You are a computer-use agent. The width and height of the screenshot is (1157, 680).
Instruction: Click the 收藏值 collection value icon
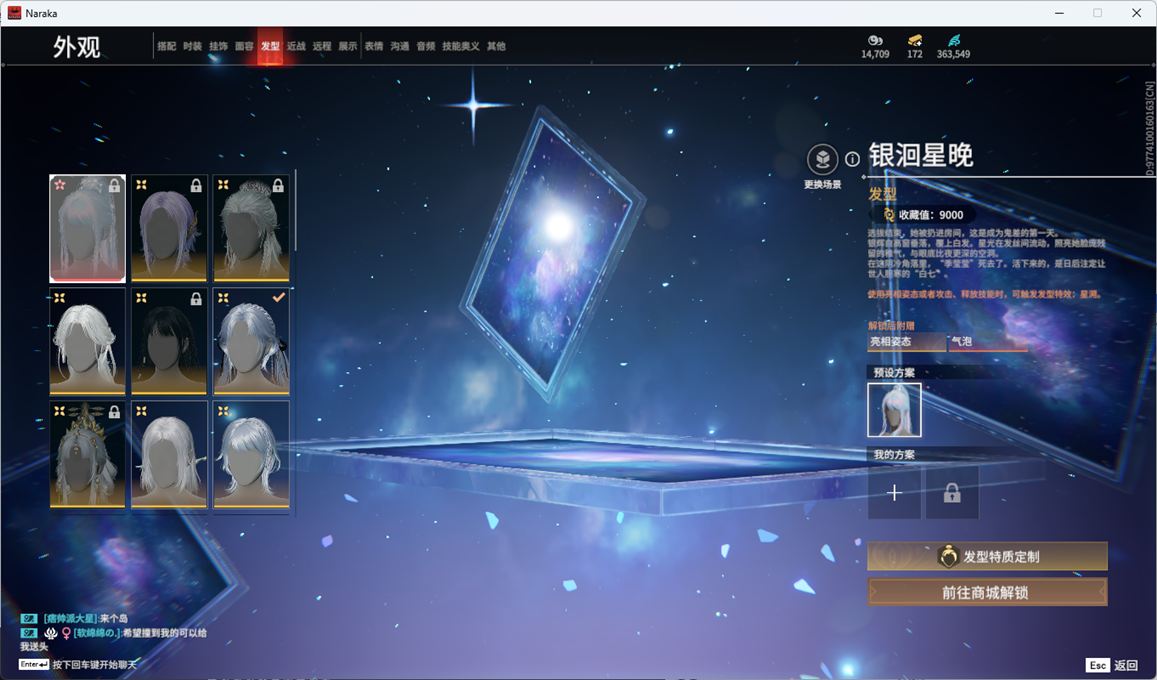pyautogui.click(x=889, y=215)
